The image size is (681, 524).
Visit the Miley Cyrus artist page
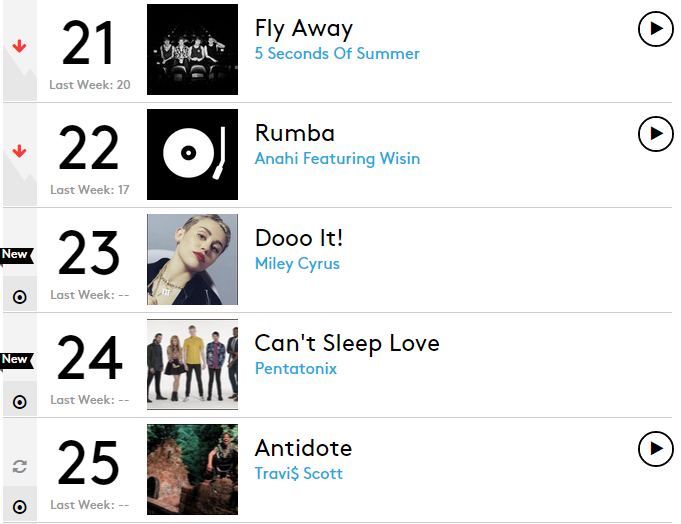297,264
